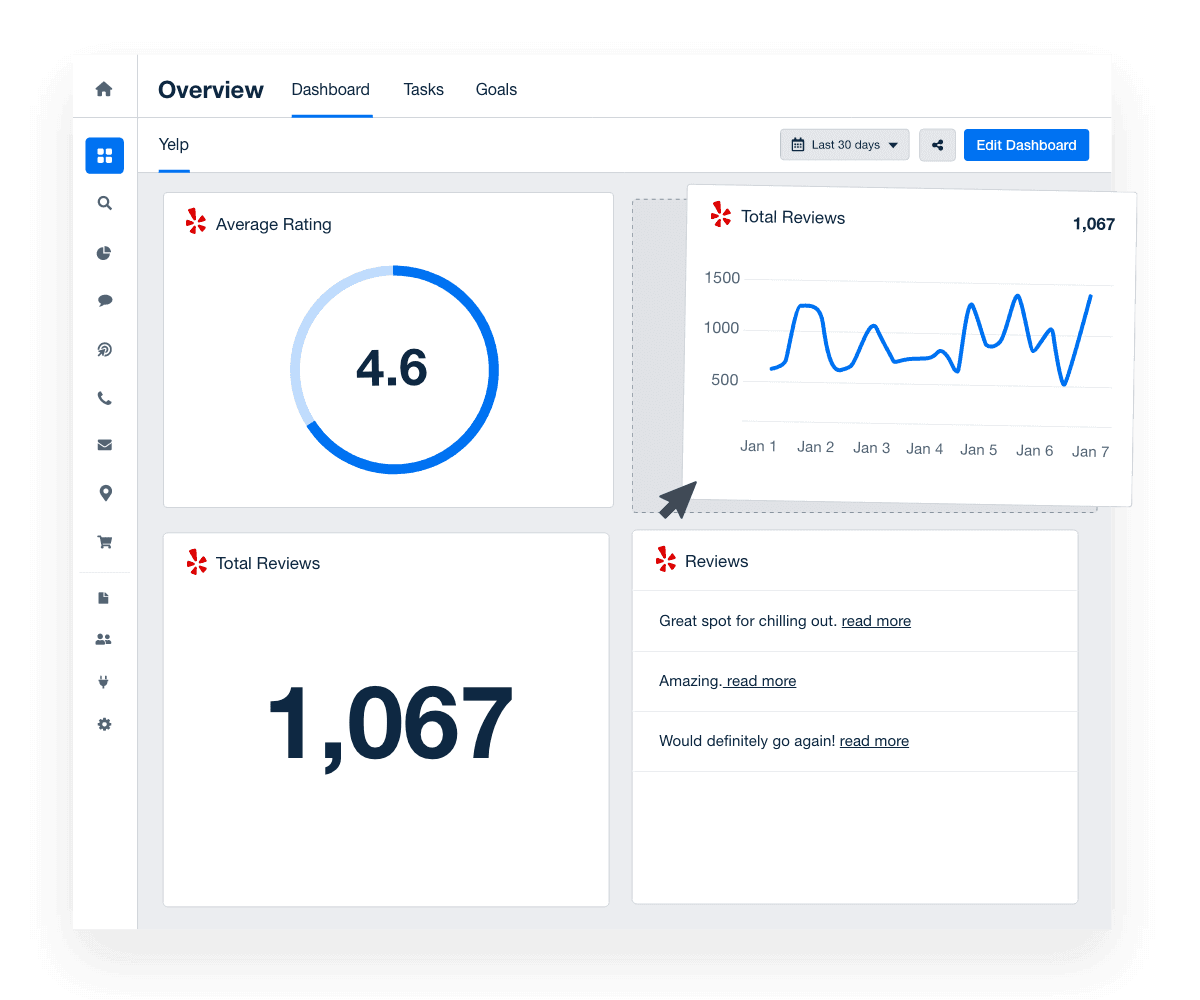
Task: Open the chat conversations icon in sidebar
Action: coord(104,300)
